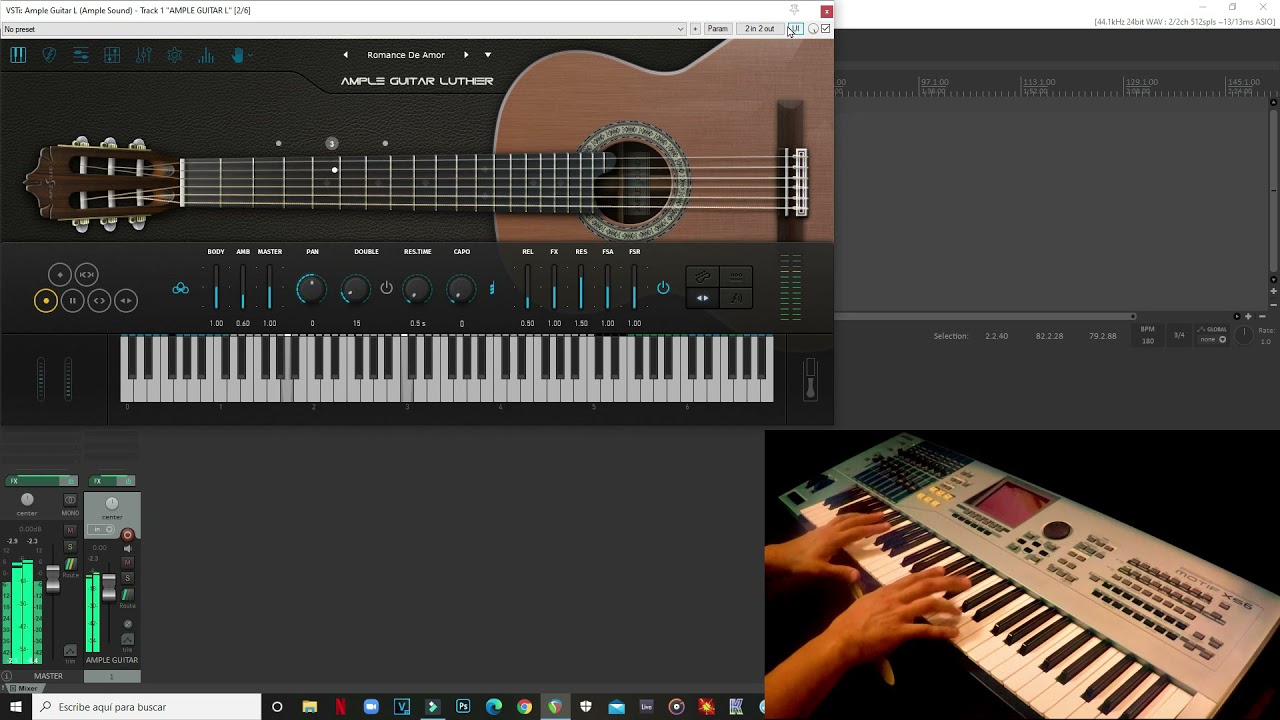The height and width of the screenshot is (720, 1280).
Task: Adjust the MASTER level slider
Action: tap(269, 287)
